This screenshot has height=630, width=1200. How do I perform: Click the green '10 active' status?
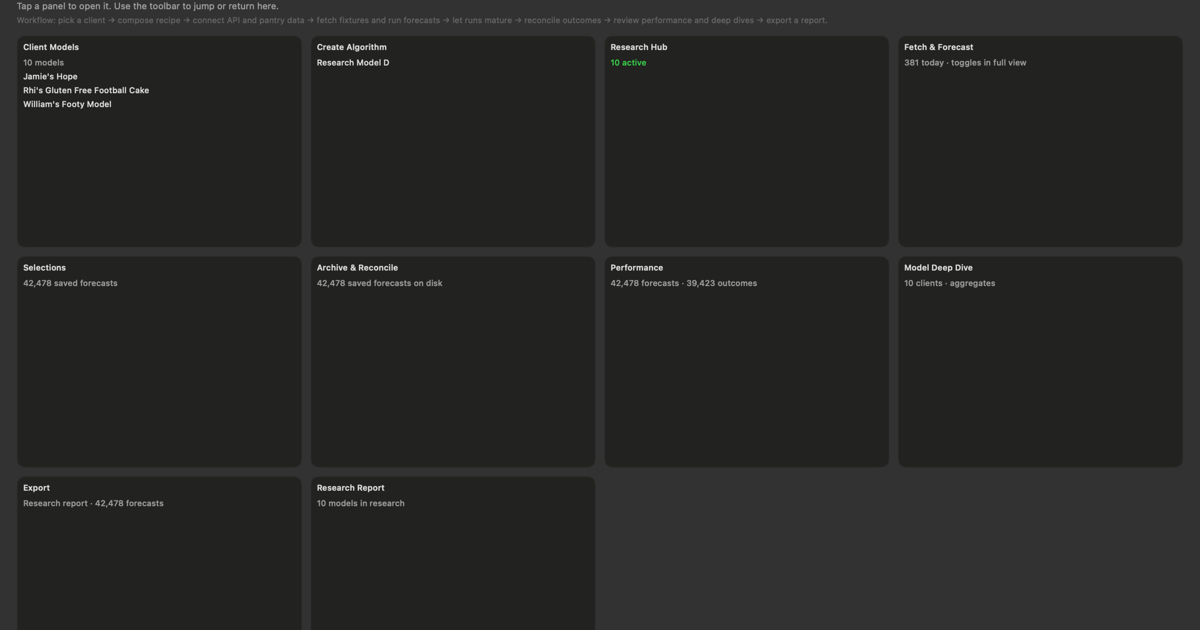click(628, 62)
